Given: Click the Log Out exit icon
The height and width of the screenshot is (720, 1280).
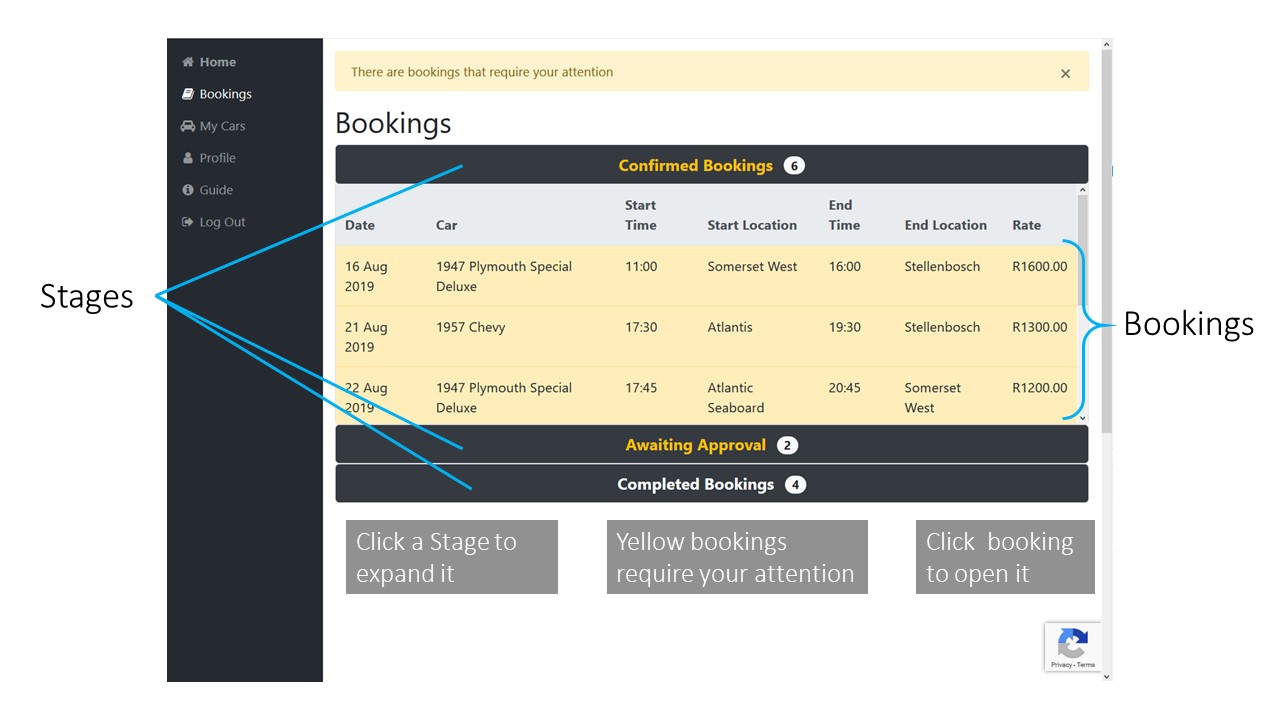Looking at the screenshot, I should click(x=187, y=222).
